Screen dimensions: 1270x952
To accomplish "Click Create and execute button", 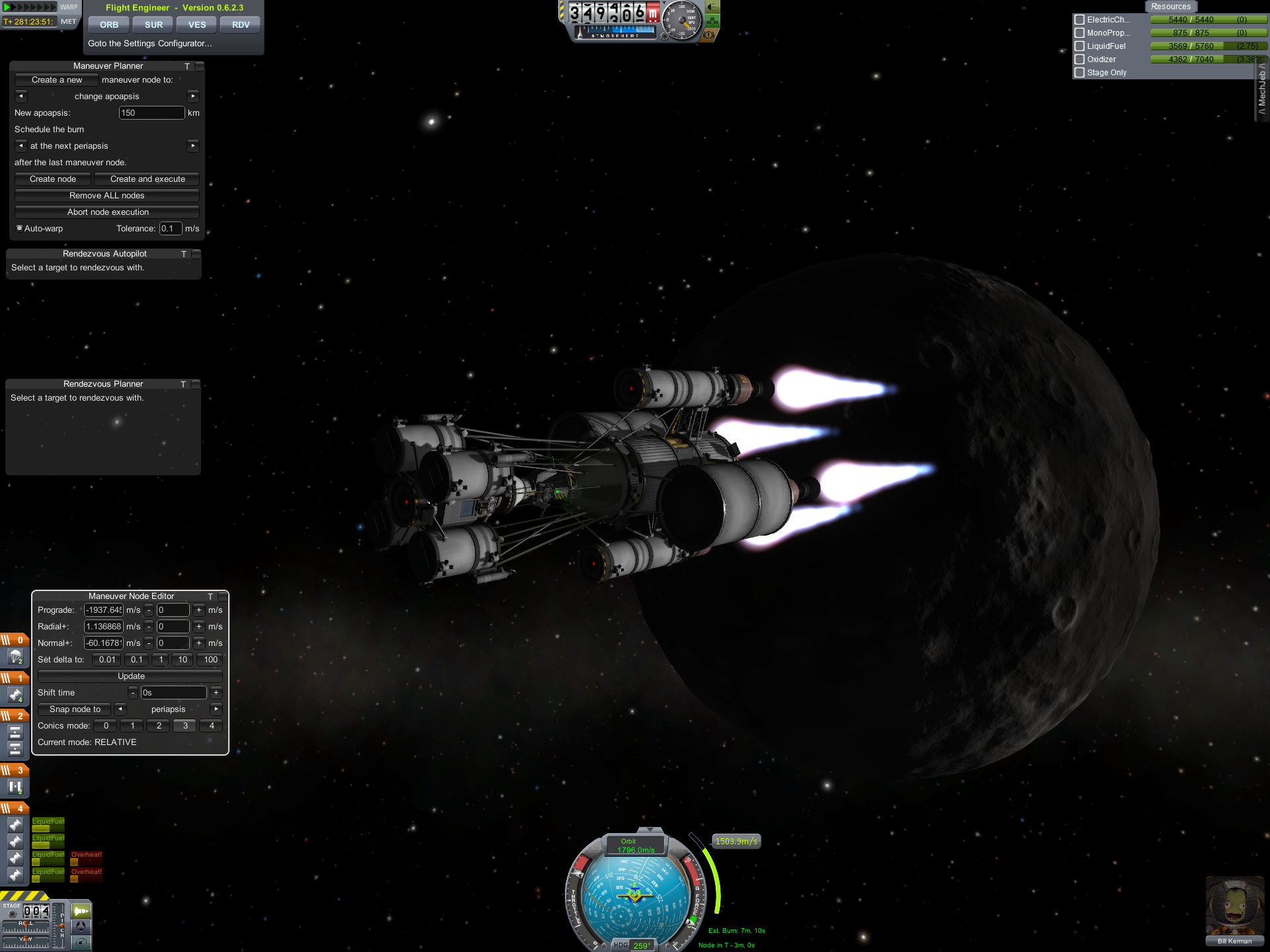I will (148, 179).
